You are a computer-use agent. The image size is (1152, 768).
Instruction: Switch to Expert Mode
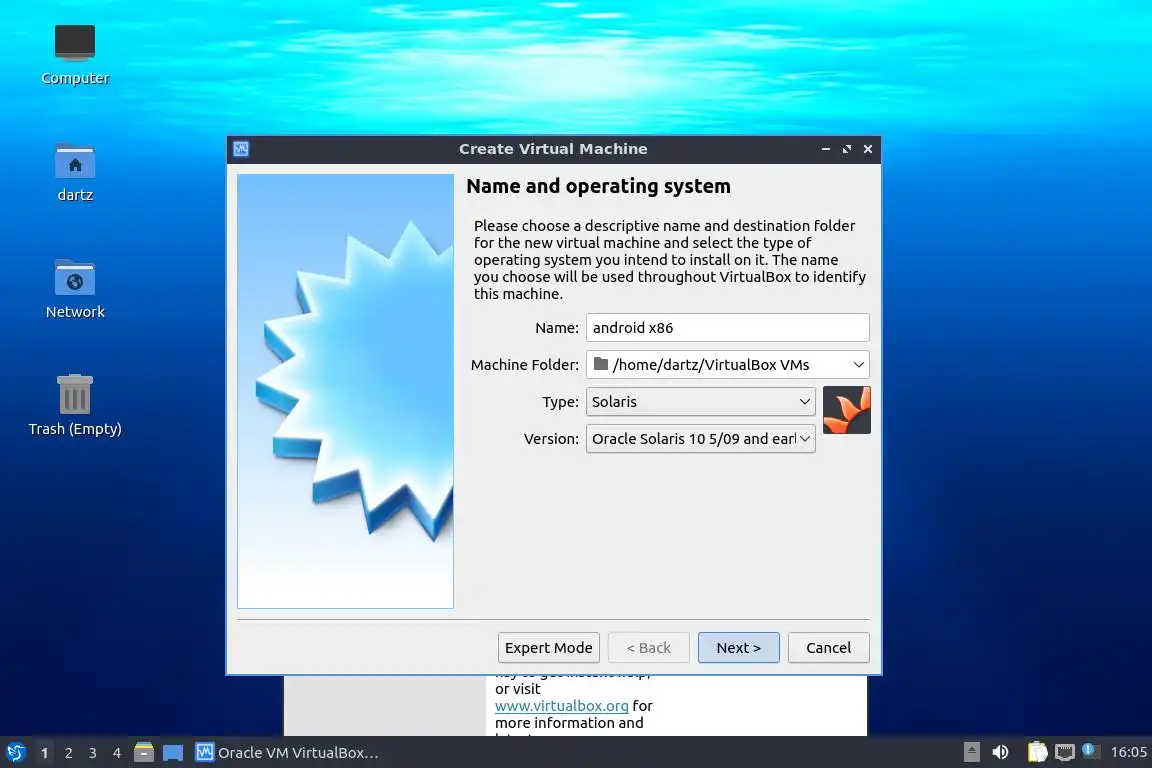coord(549,647)
